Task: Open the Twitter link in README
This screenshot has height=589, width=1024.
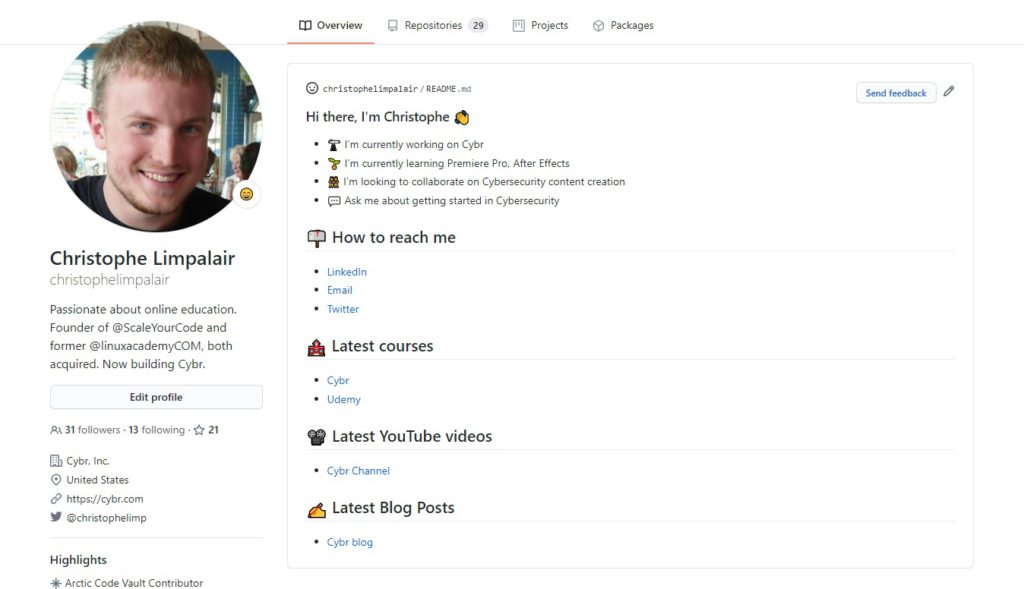Action: pyautogui.click(x=343, y=308)
